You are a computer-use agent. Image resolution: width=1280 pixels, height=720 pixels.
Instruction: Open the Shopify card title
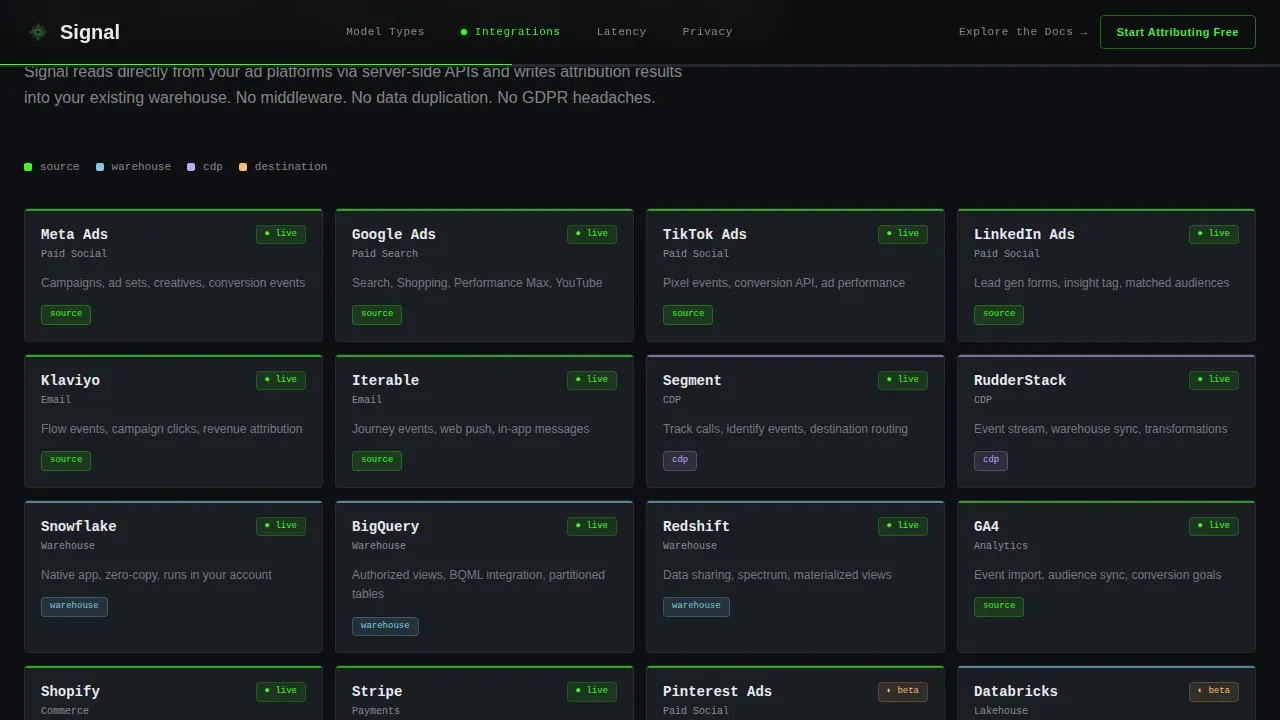tap(70, 691)
